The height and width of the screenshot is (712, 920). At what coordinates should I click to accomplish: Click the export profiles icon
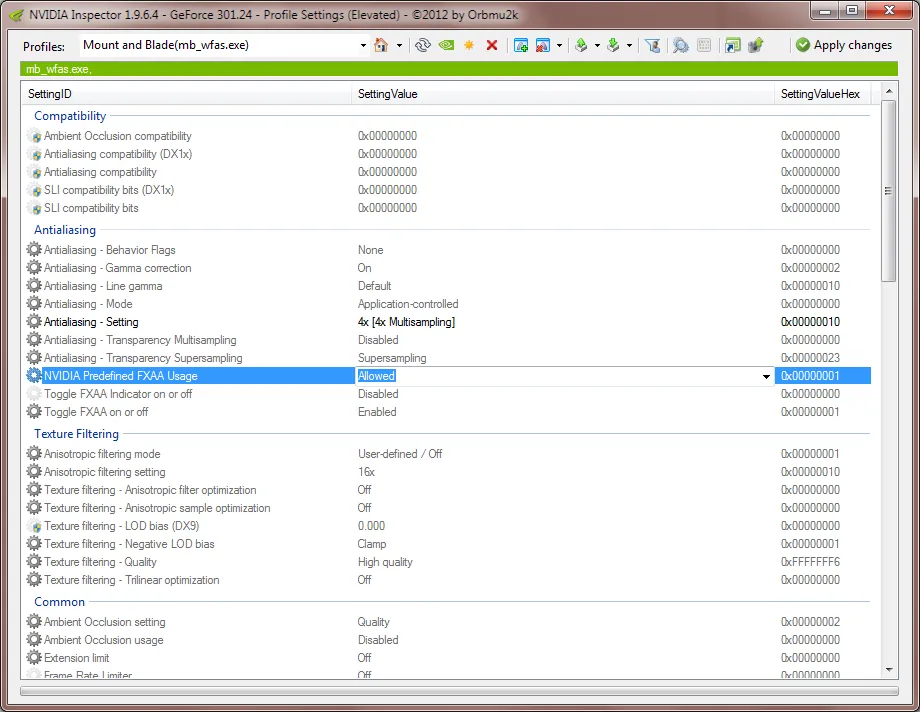click(x=581, y=45)
